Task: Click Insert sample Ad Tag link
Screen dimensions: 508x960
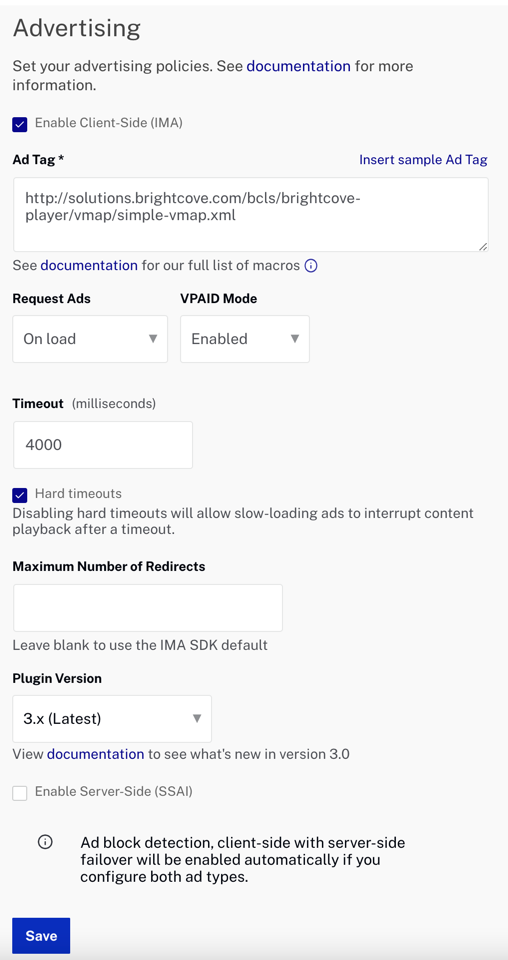Action: point(423,160)
